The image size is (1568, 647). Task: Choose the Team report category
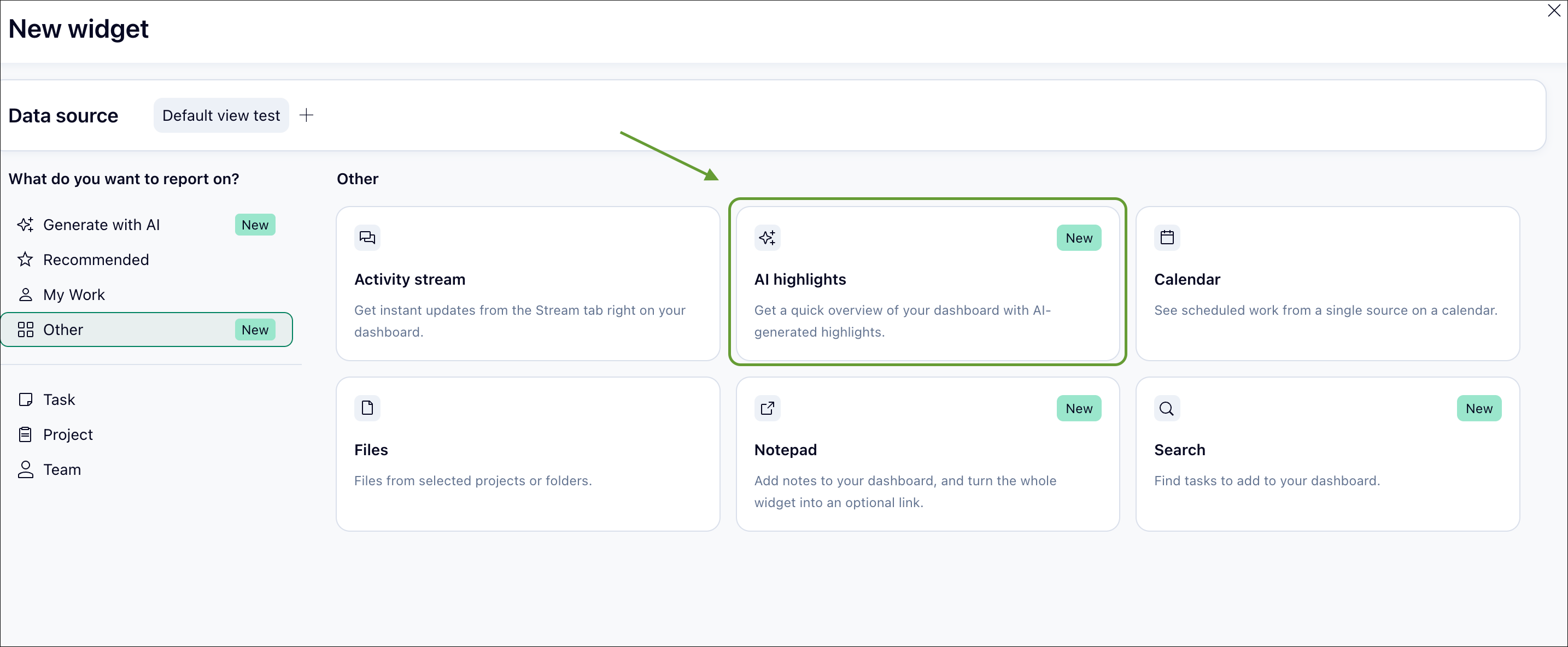(x=61, y=470)
